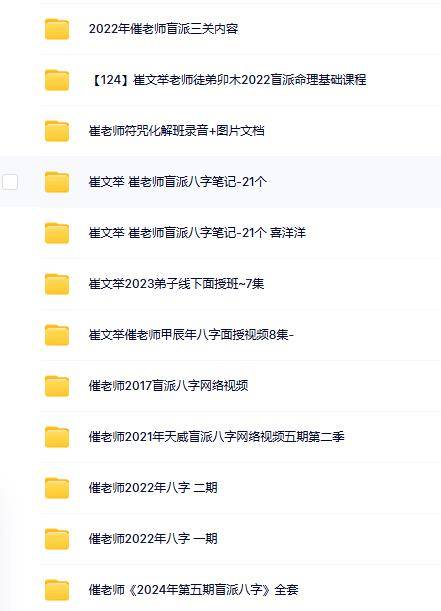The image size is (441, 611).
Task: Open folder icon beside 崔文举2023弟子线下面授班~7集
Action: pos(57,284)
